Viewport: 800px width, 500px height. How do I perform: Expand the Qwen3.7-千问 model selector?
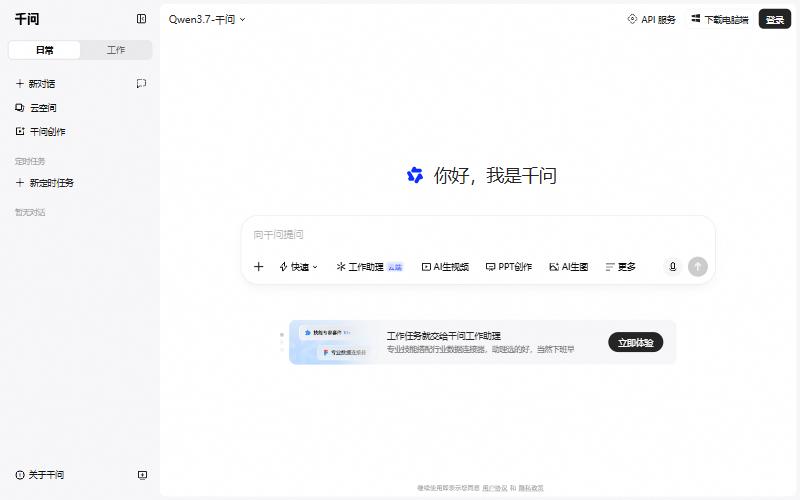[x=207, y=19]
